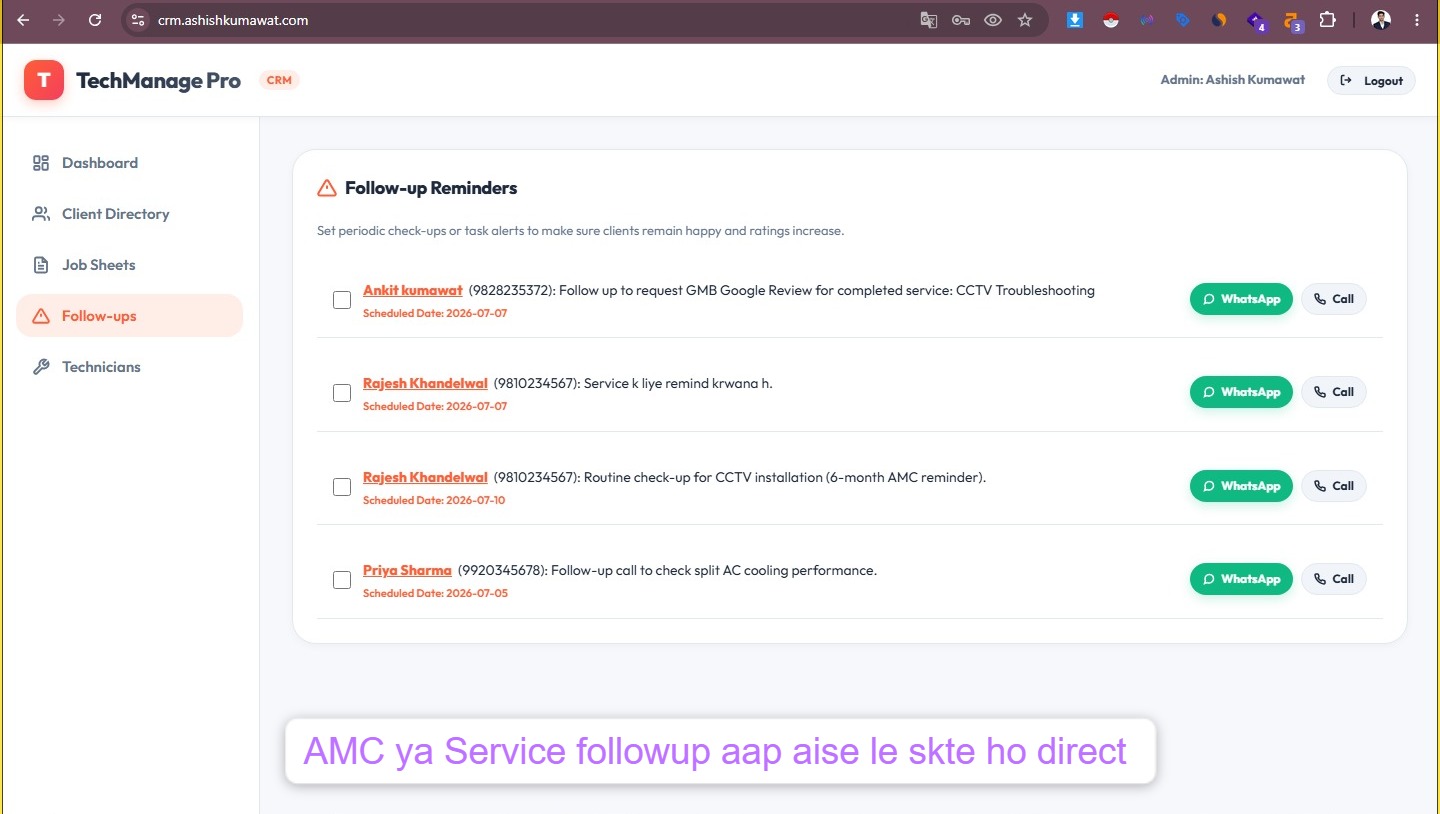Open the Pokeball extension icon

[1111, 20]
